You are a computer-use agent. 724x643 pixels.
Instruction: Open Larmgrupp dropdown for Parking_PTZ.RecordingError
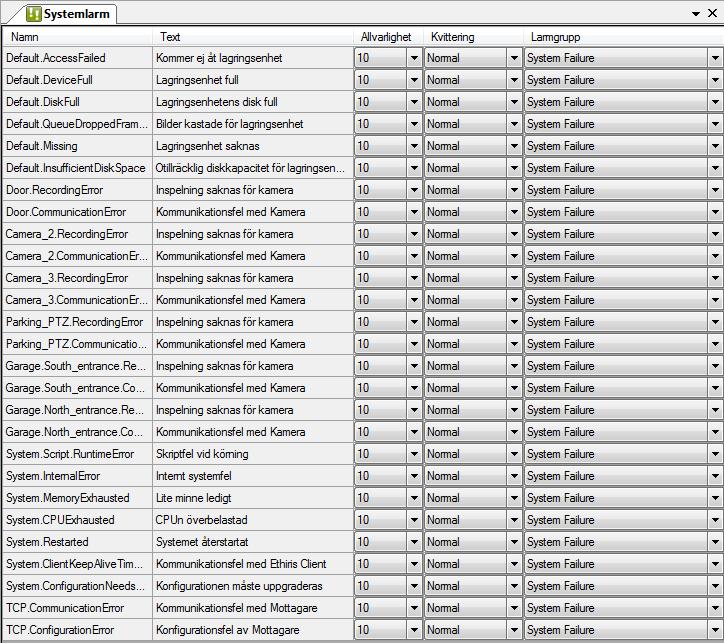tap(715, 322)
